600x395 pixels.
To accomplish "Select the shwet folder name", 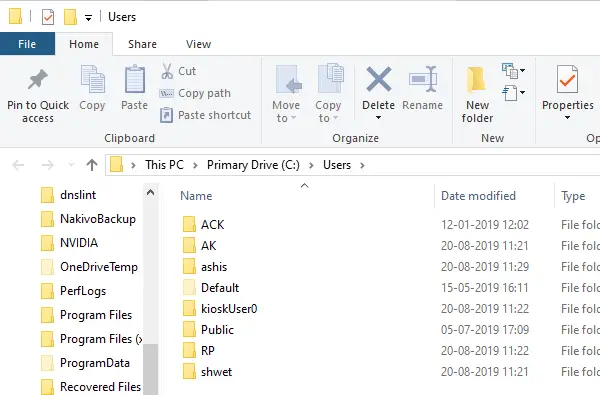I will [x=216, y=372].
